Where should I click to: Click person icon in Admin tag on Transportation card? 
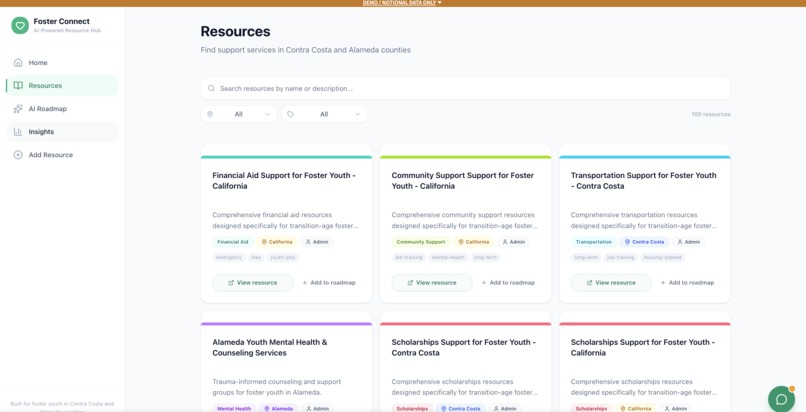tap(680, 242)
